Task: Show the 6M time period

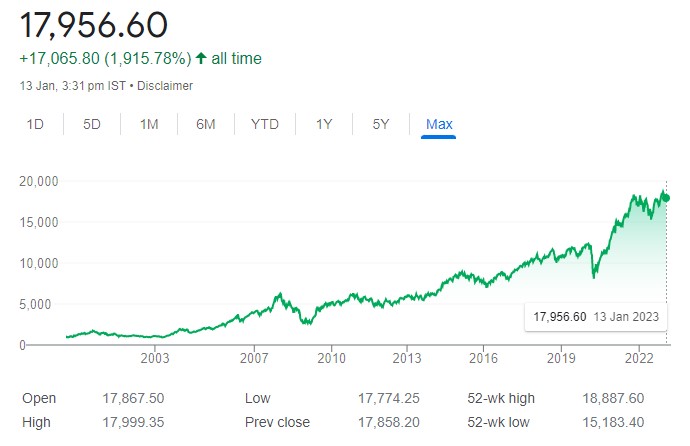Action: tap(206, 124)
